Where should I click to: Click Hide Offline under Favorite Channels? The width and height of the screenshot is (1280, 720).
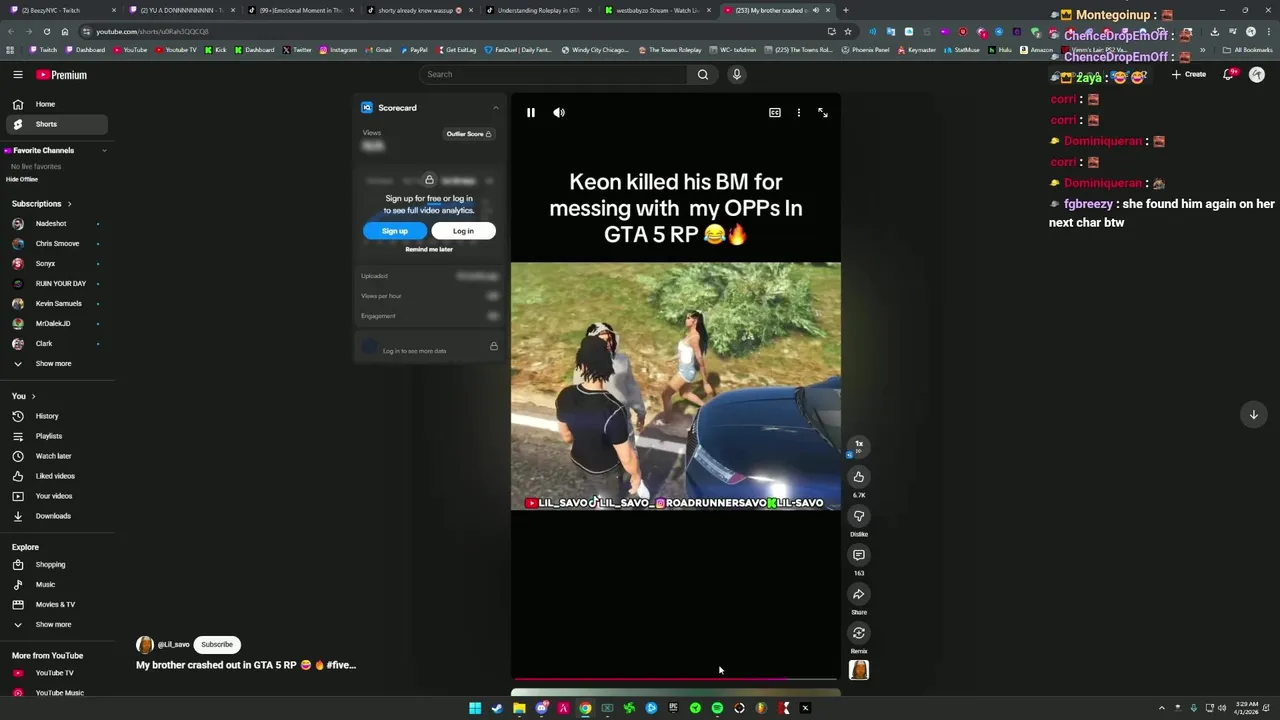coord(22,179)
